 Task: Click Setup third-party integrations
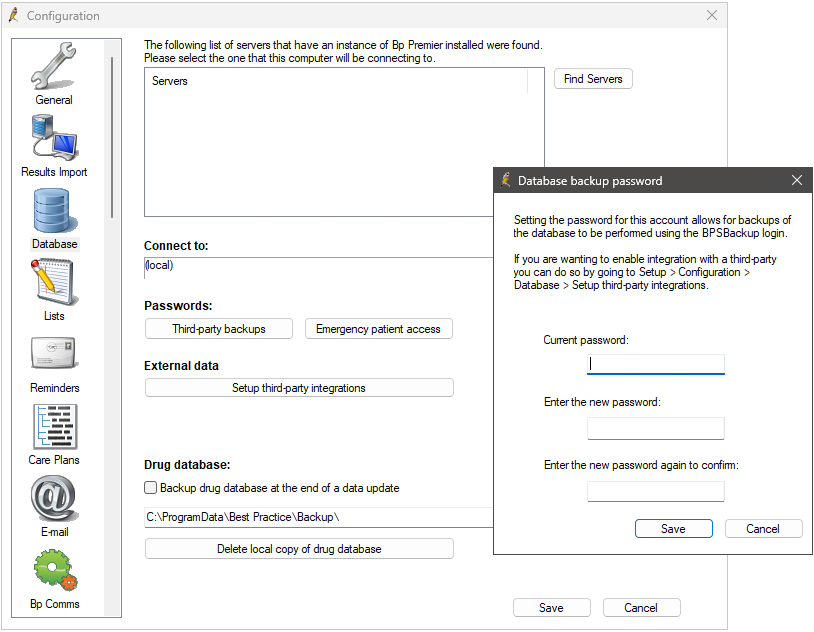point(299,388)
